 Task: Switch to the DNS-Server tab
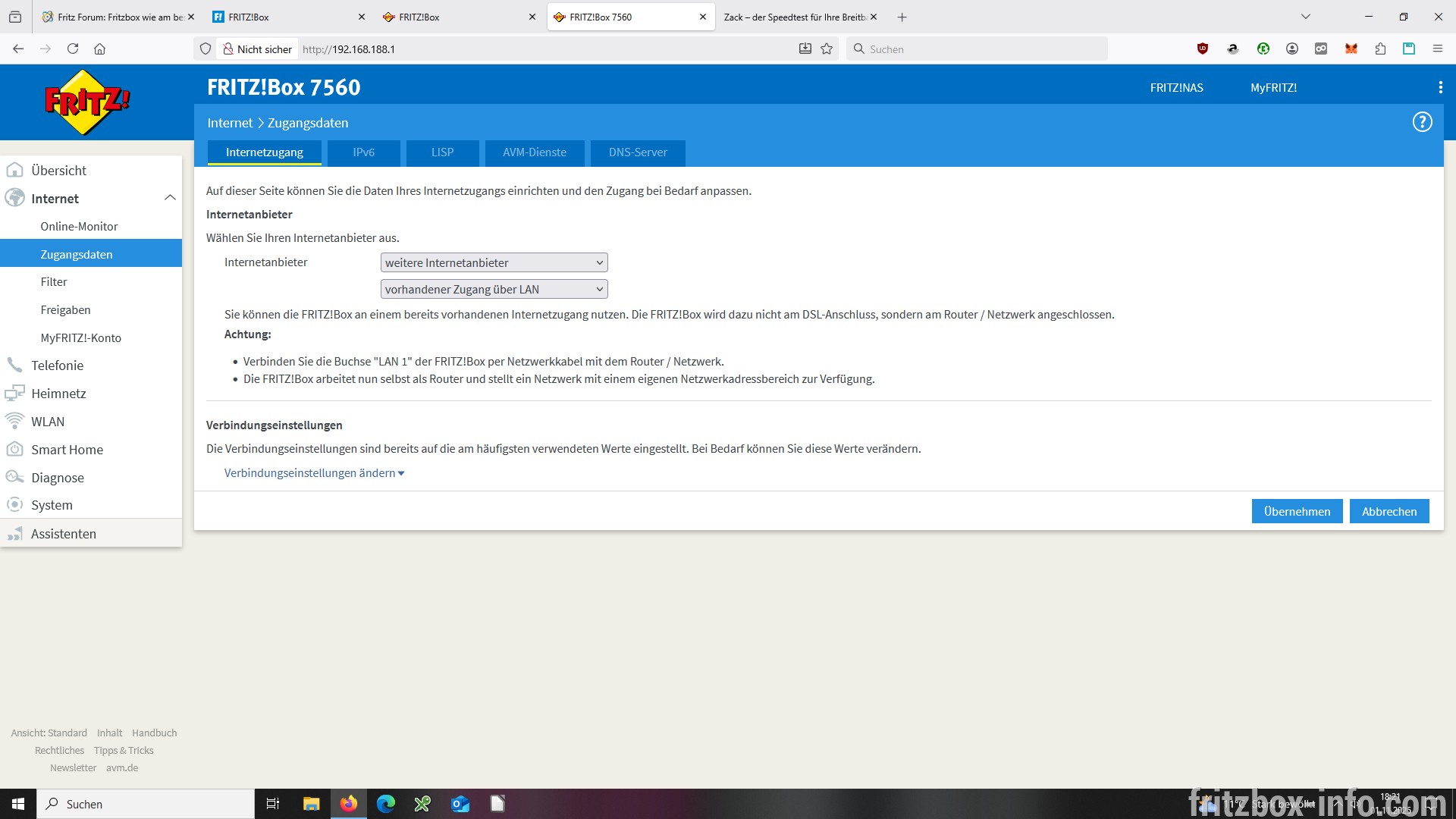pos(638,152)
